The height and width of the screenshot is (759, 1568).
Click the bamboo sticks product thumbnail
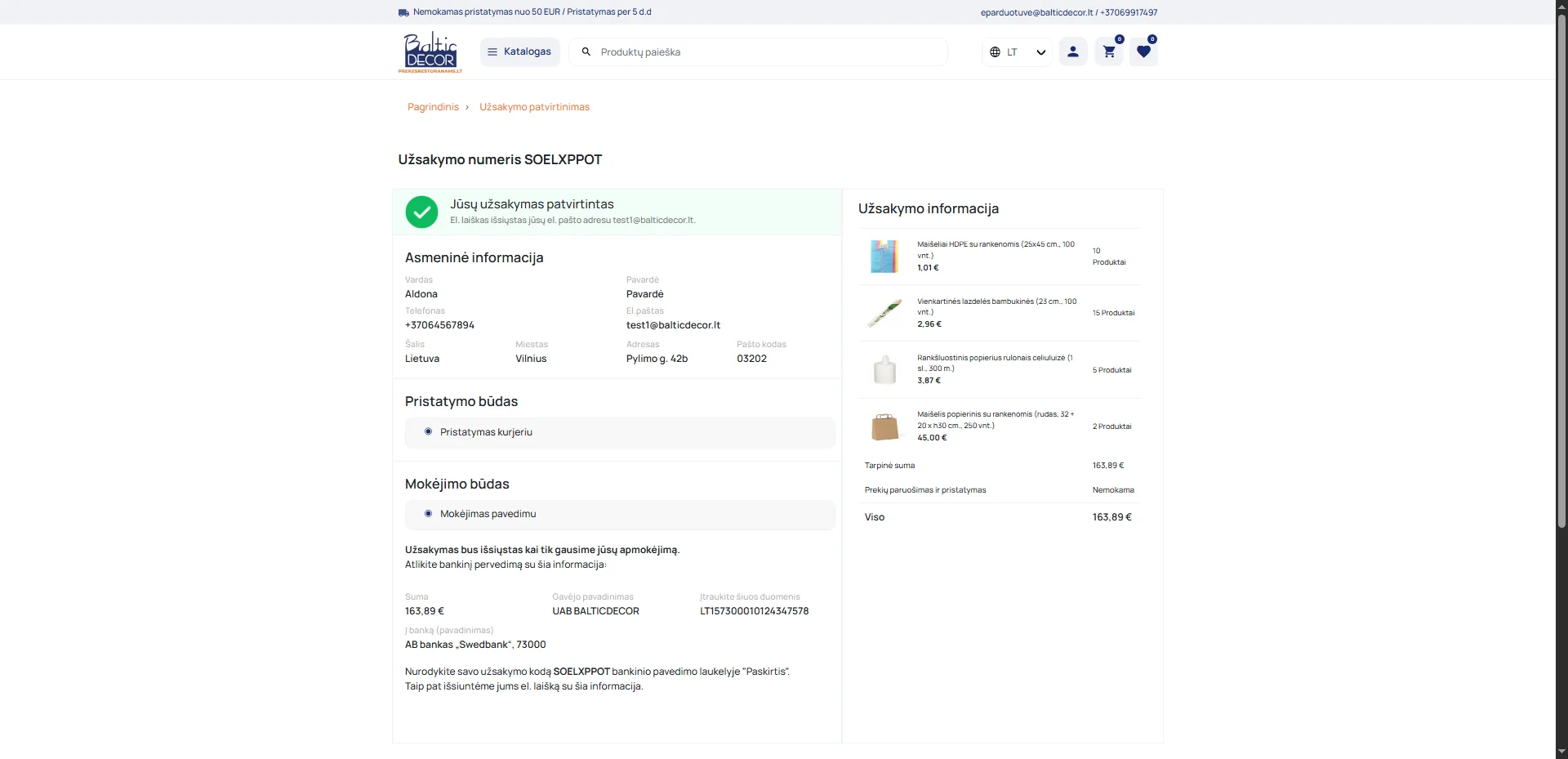(x=884, y=312)
